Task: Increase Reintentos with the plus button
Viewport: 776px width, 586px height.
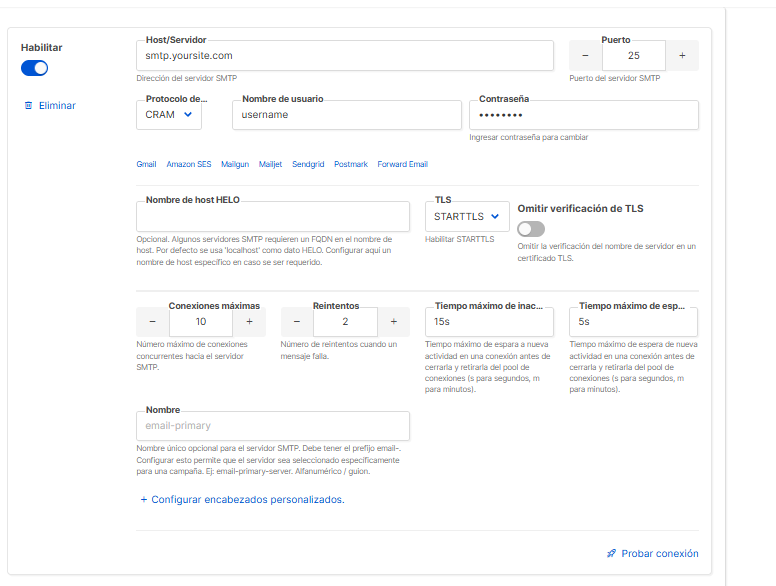Action: click(394, 321)
